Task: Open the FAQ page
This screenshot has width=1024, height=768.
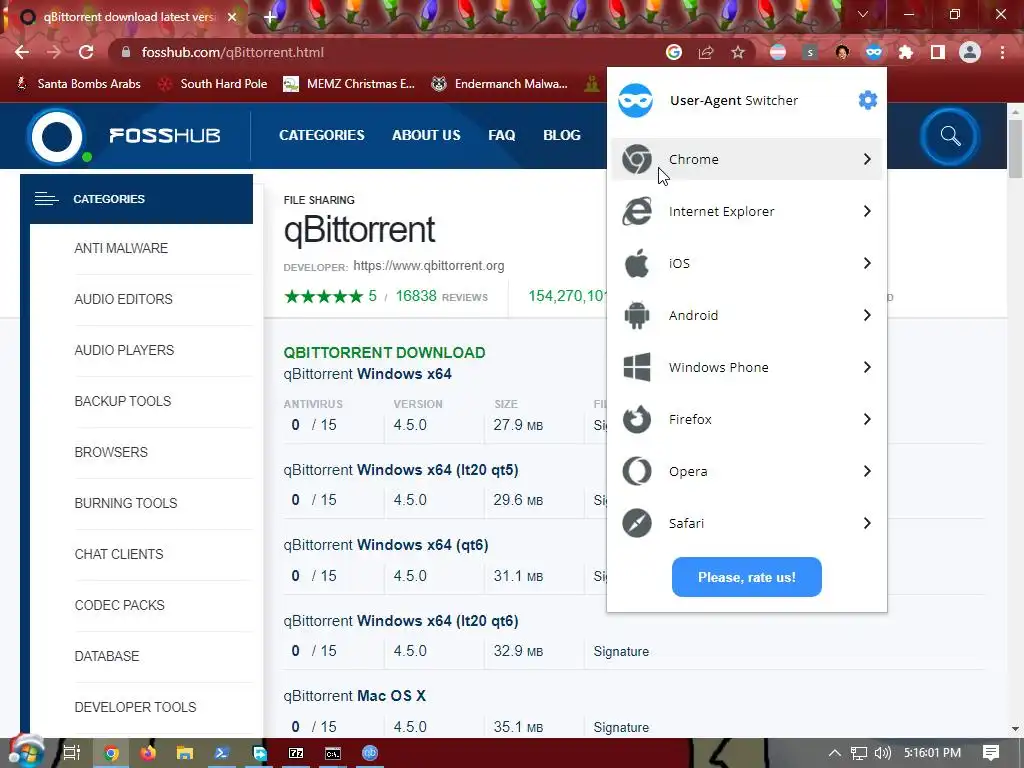Action: 502,135
